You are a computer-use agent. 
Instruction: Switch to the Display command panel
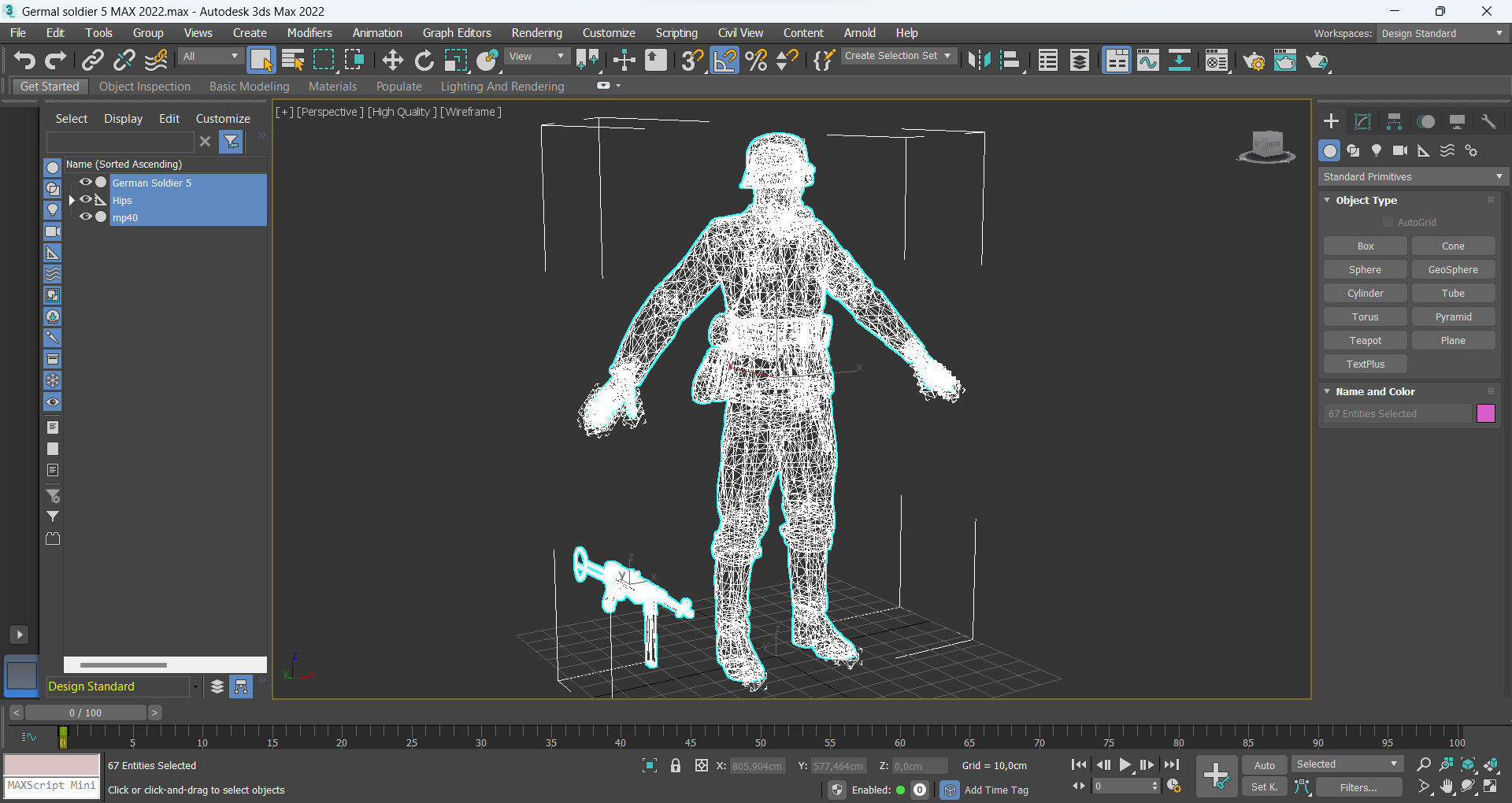pos(1457,121)
